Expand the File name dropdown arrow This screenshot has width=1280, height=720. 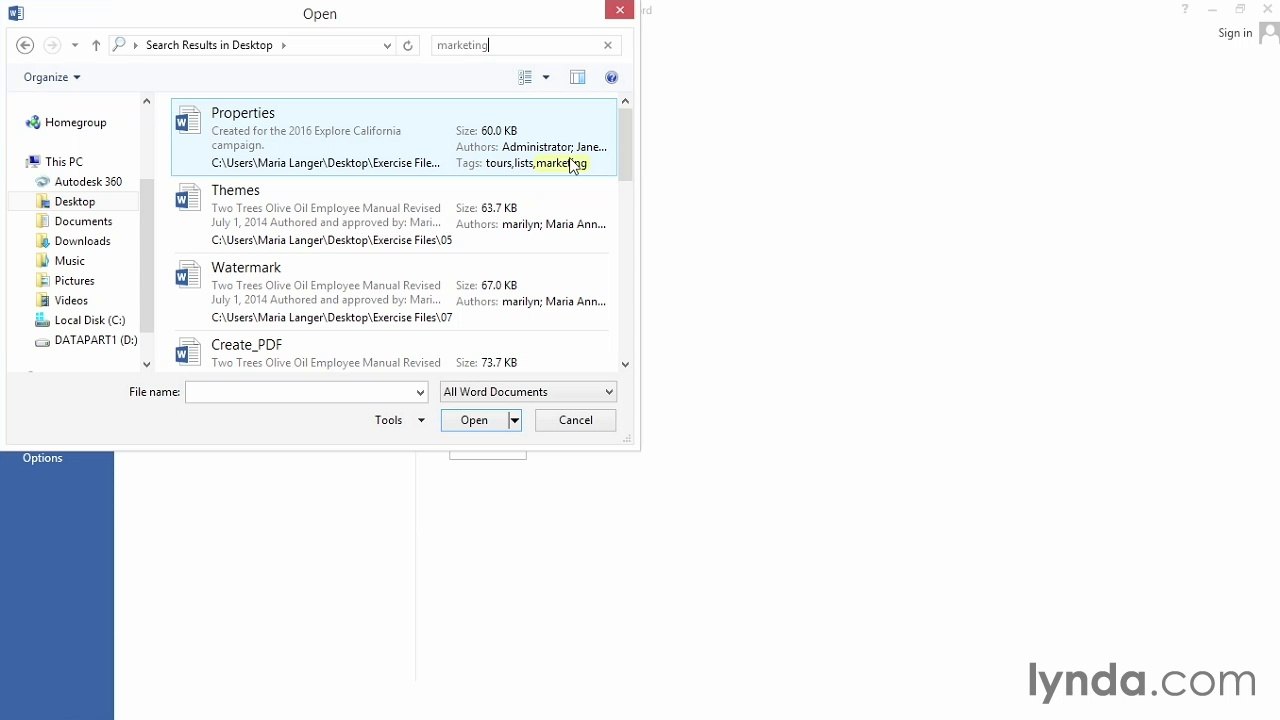tap(420, 392)
